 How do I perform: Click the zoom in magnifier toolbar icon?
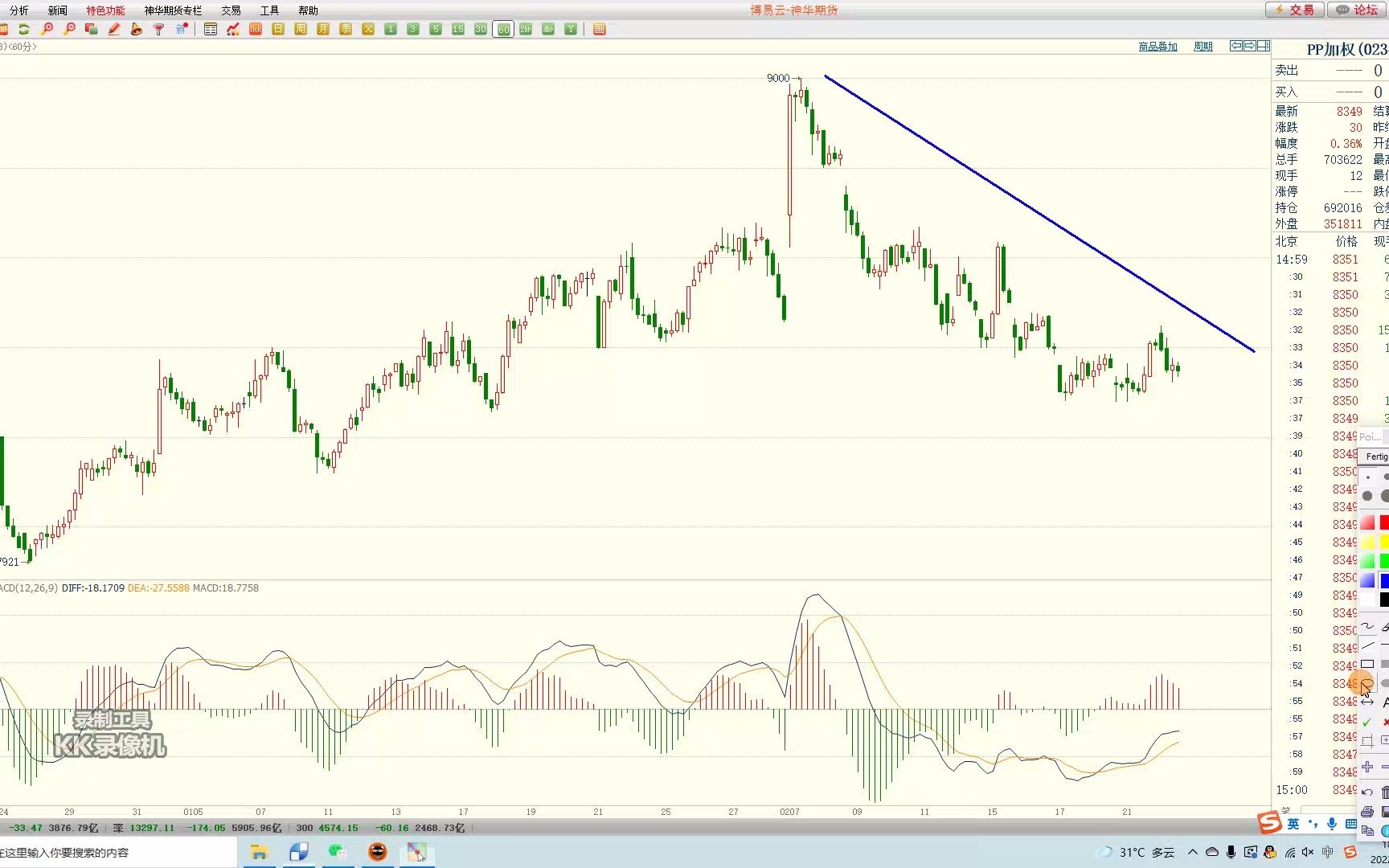point(47,29)
